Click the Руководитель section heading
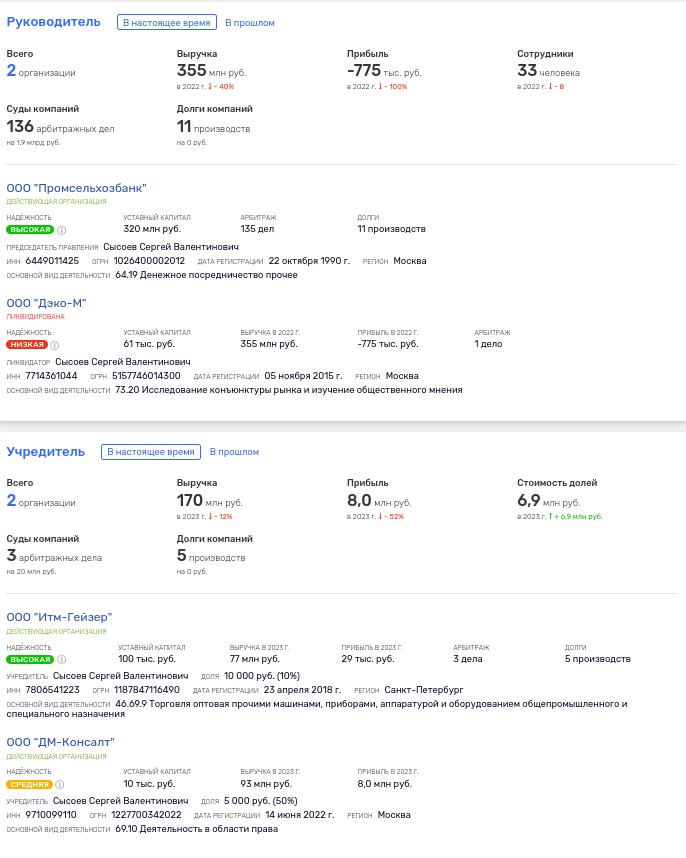Screen dimensions: 686x858 click(54, 22)
